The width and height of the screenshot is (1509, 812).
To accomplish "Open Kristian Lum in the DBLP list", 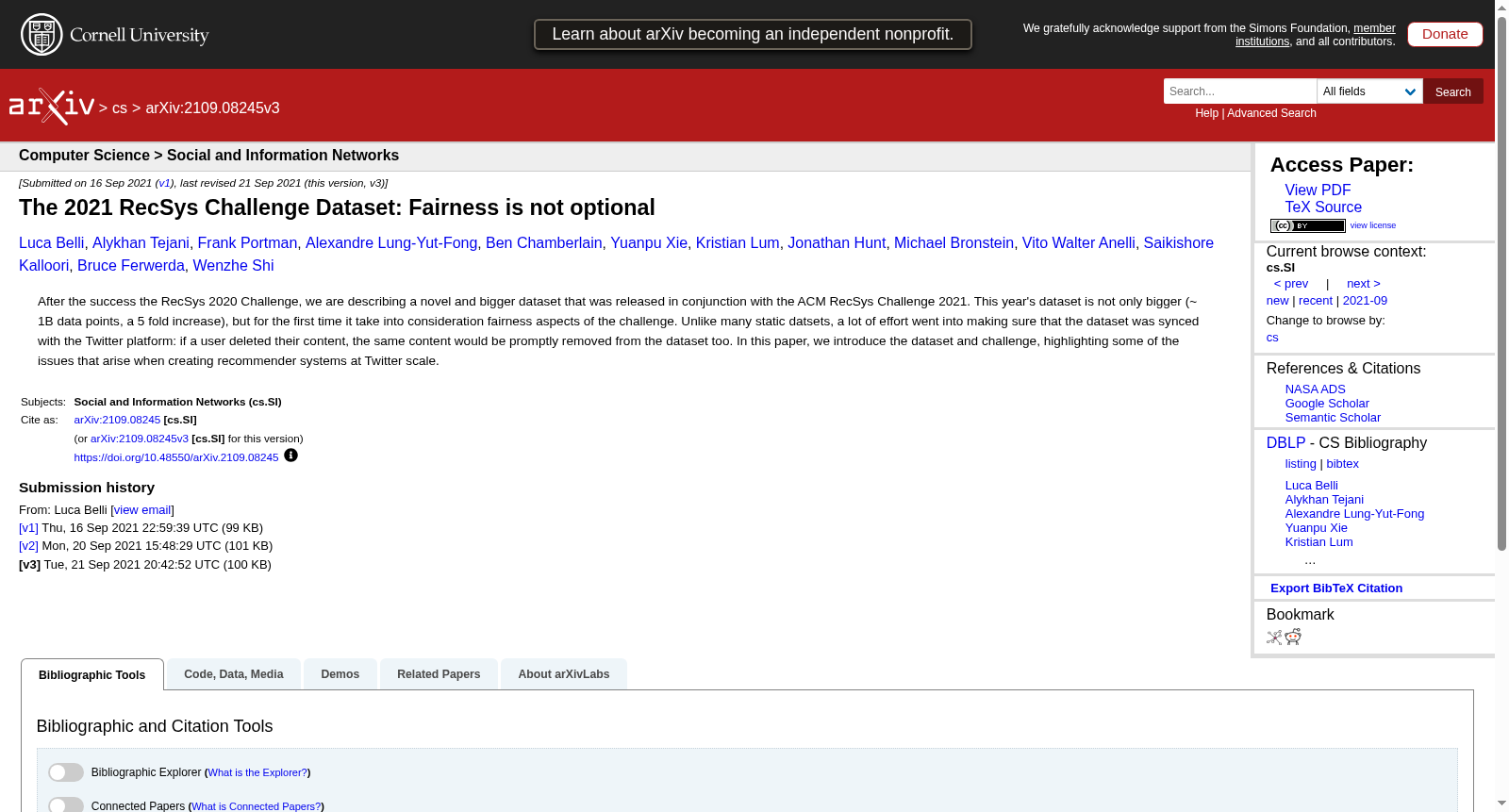I will pos(1318,542).
